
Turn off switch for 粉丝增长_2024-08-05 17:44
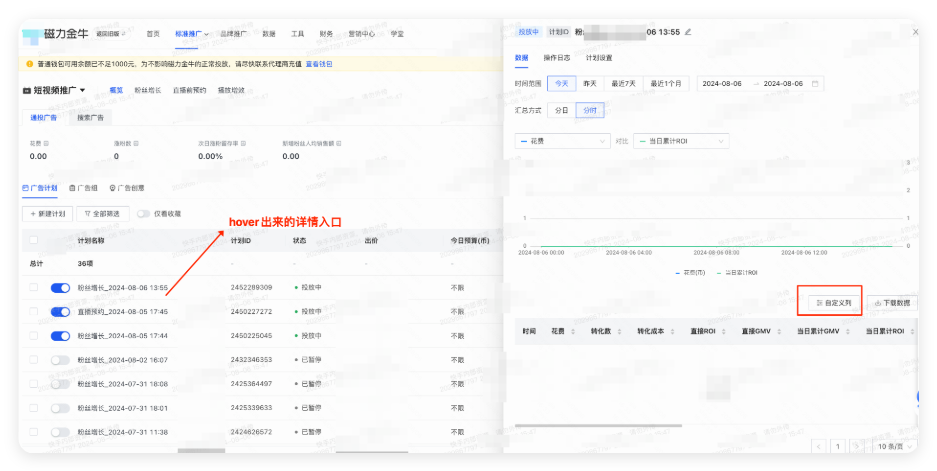(x=60, y=336)
